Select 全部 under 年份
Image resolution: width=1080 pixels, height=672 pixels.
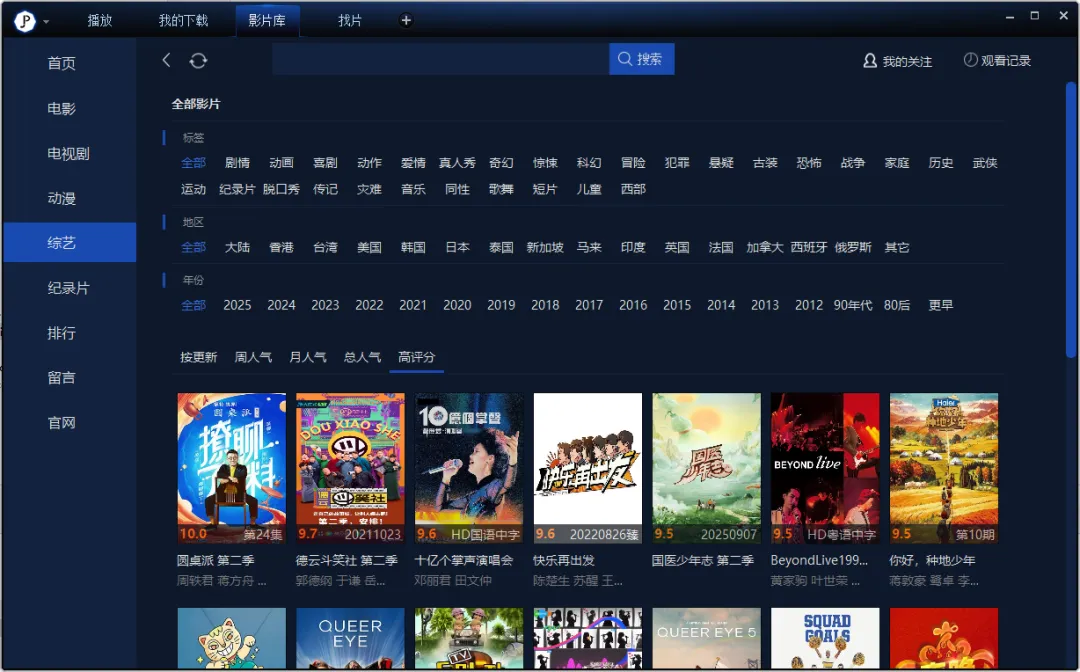tap(194, 305)
